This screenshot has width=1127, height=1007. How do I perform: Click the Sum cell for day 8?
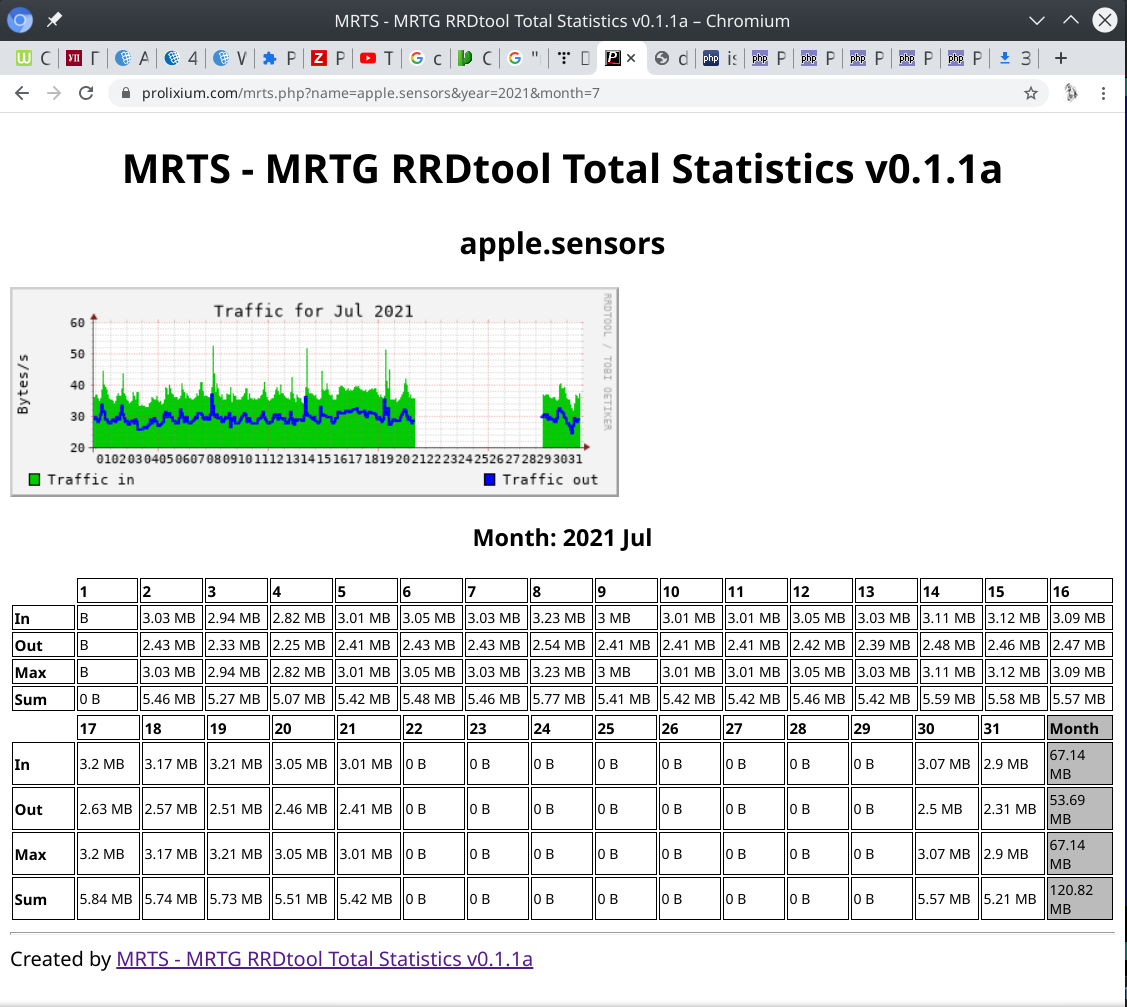click(x=562, y=699)
